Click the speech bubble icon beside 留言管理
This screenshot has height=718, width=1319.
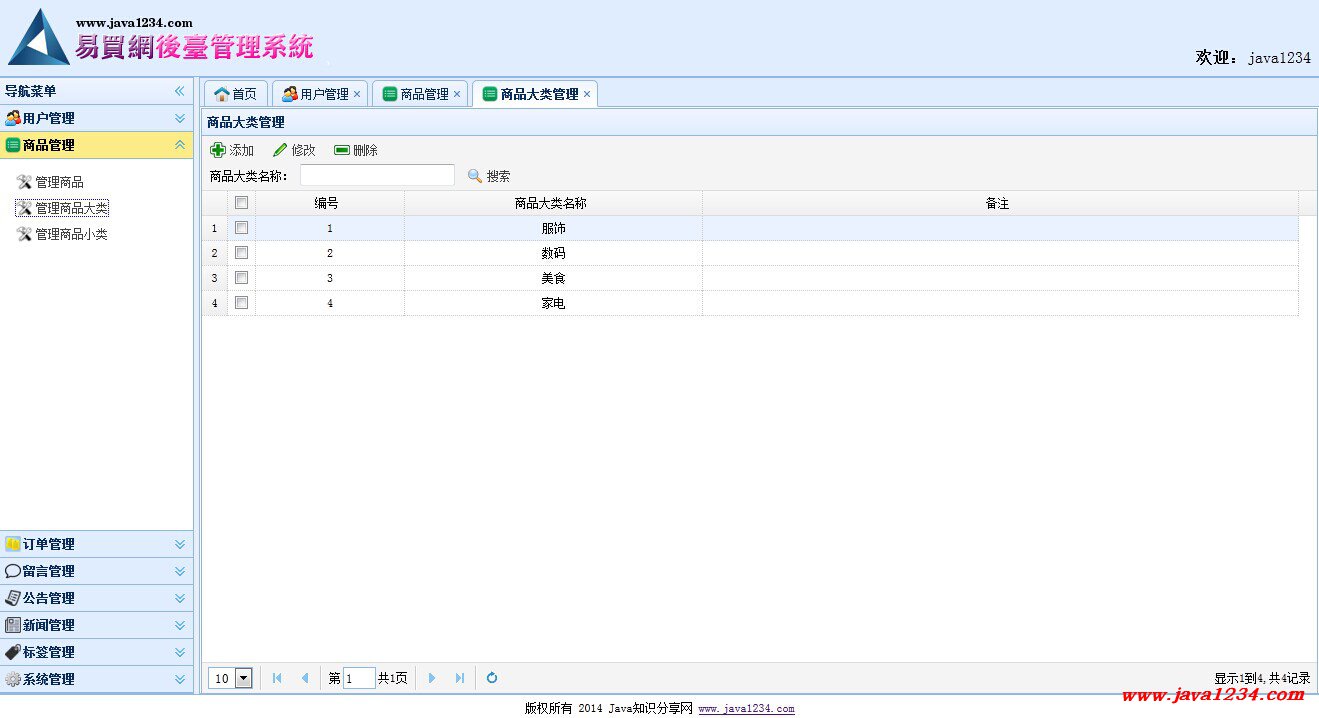coord(13,571)
